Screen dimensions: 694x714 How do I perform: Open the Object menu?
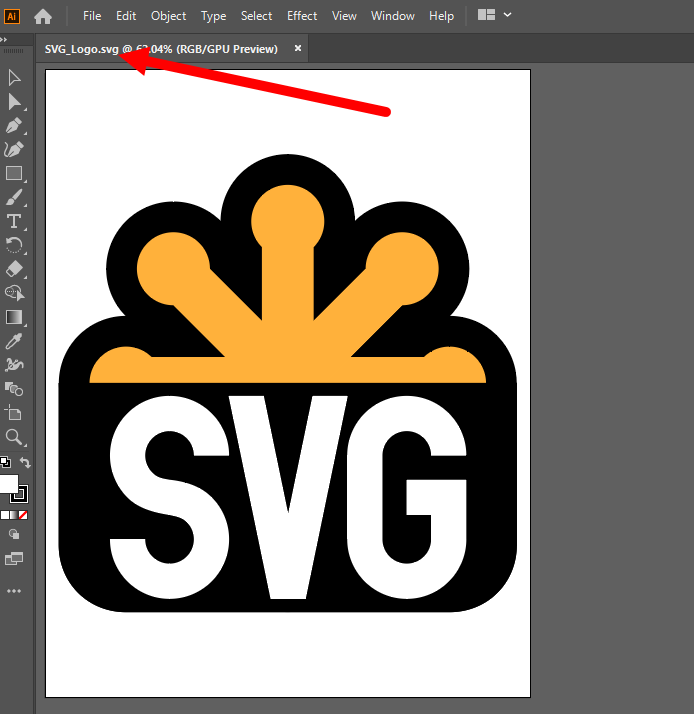[168, 16]
